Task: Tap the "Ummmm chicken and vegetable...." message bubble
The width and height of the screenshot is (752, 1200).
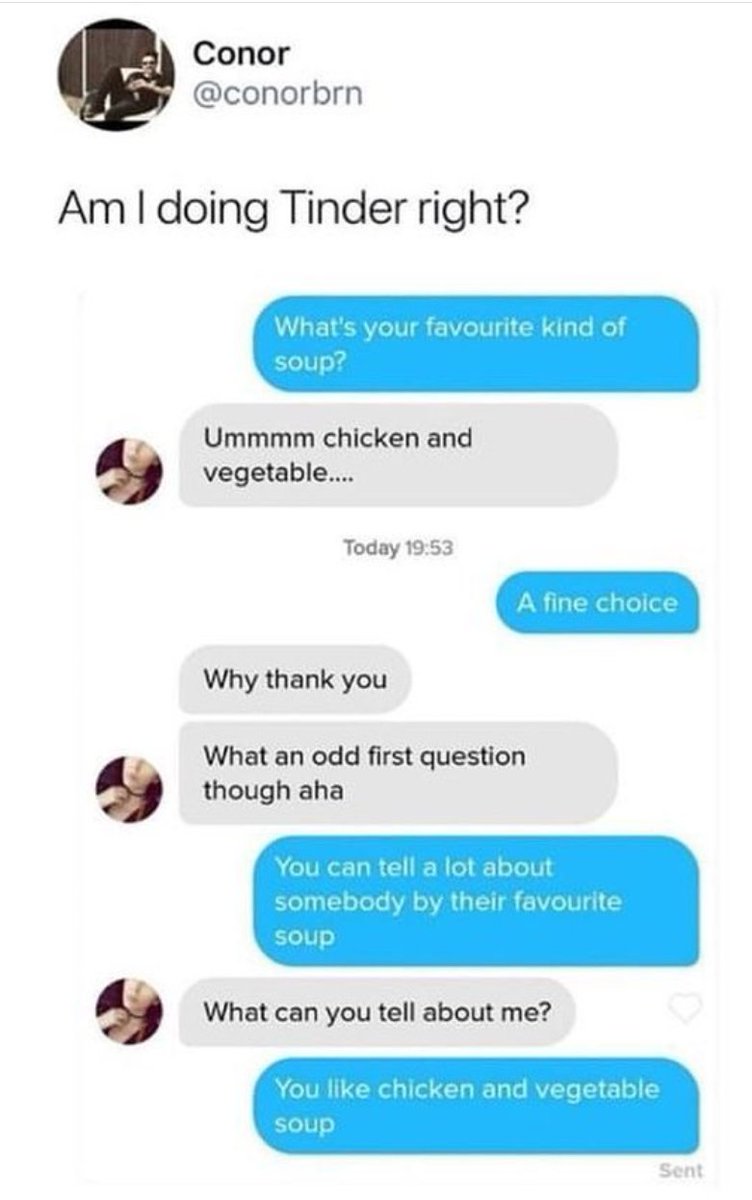Action: click(x=398, y=455)
